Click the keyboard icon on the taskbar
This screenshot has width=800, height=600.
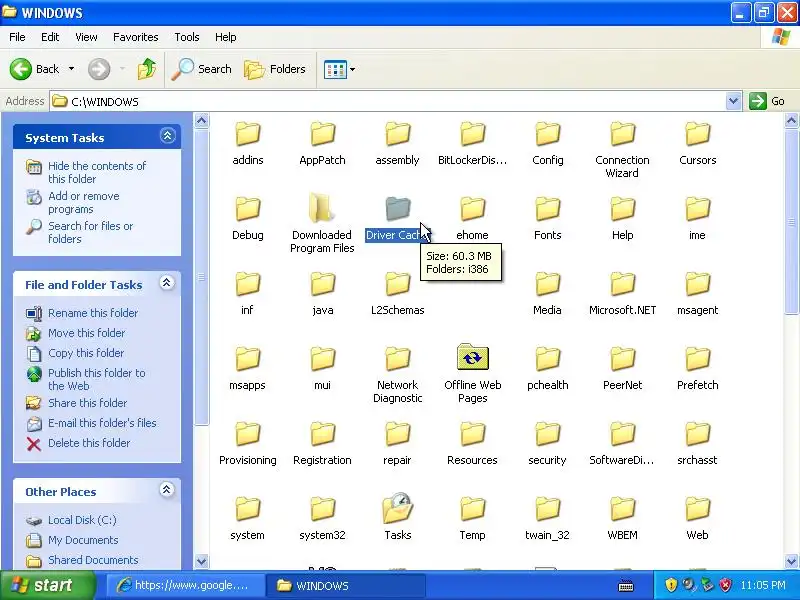click(626, 586)
